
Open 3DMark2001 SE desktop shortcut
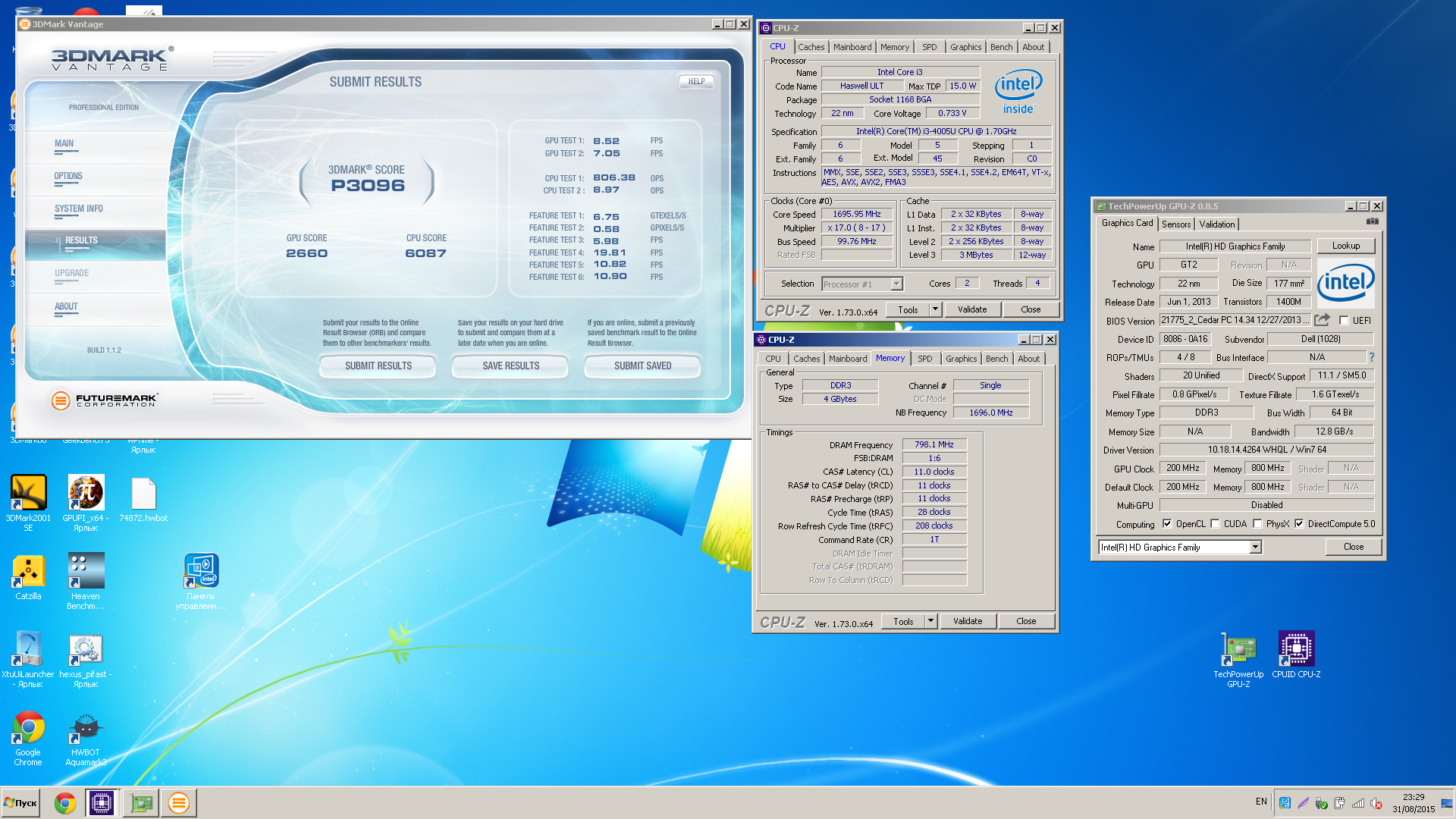[28, 502]
